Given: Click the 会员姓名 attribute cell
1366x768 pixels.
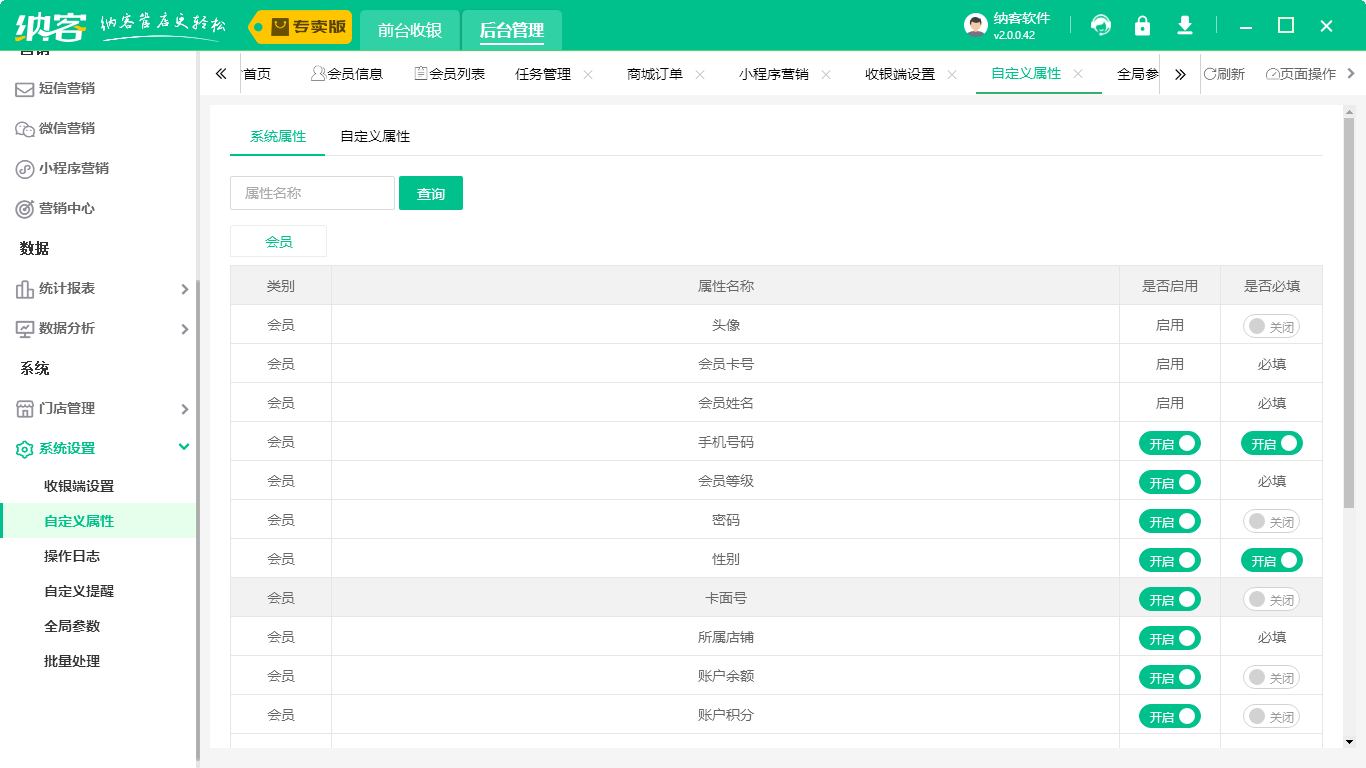Looking at the screenshot, I should tap(726, 403).
